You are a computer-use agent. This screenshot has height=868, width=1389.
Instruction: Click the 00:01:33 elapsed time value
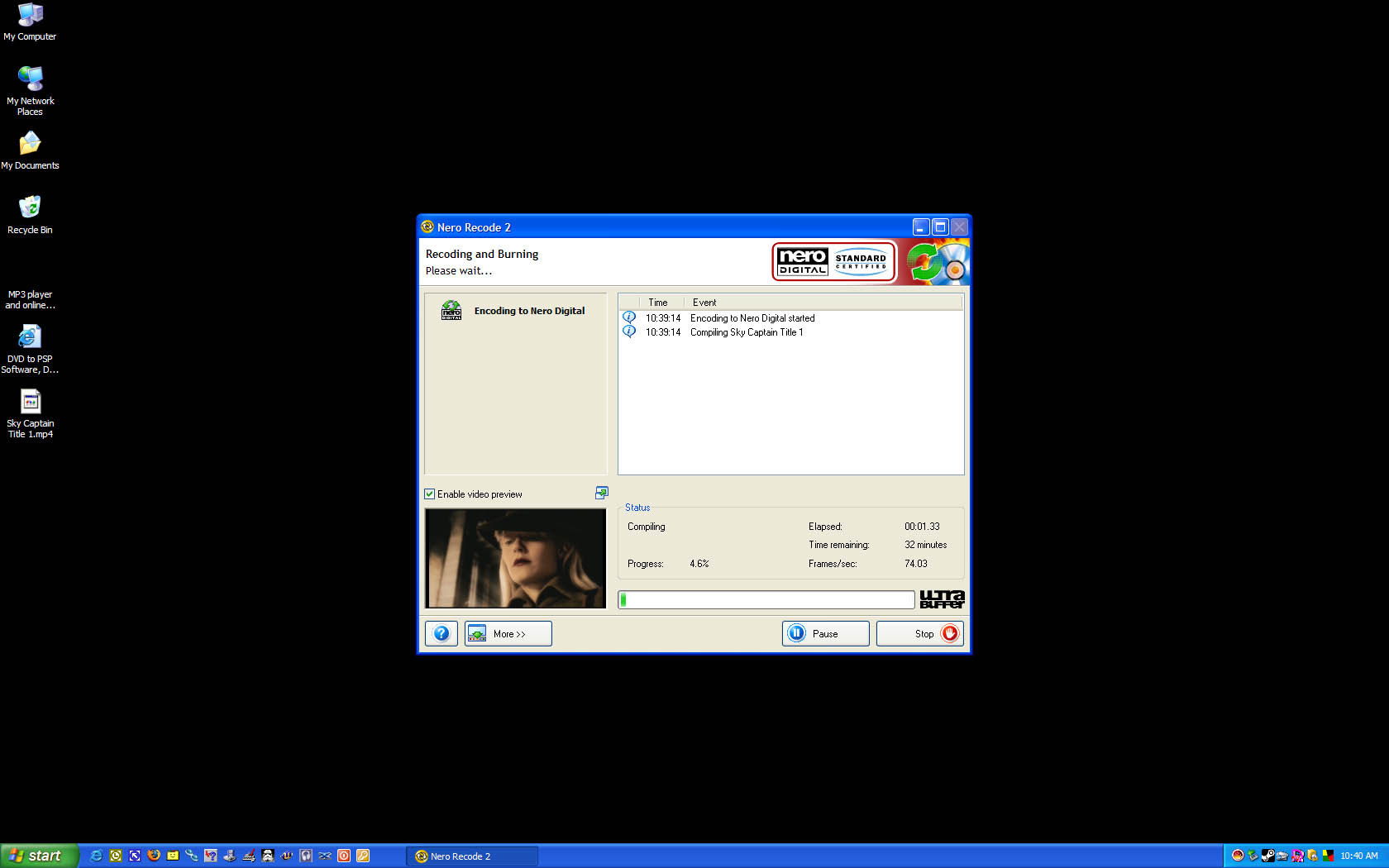pyautogui.click(x=922, y=527)
